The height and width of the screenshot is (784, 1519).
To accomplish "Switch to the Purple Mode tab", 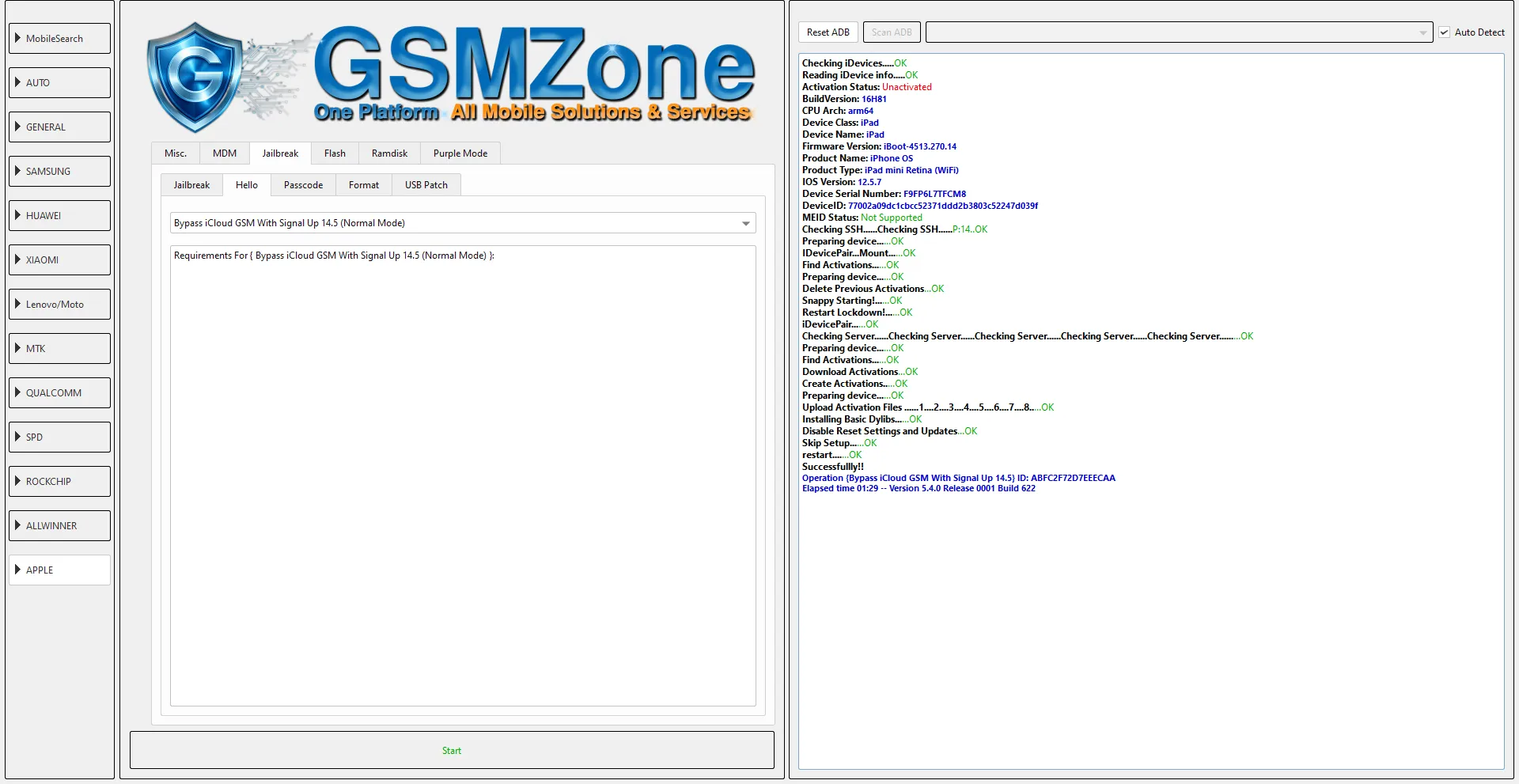I will point(460,153).
